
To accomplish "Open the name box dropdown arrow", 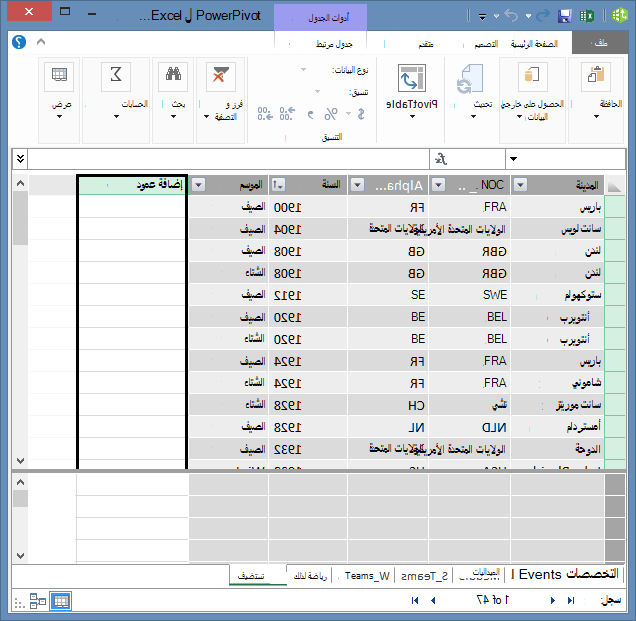I will tap(514, 159).
